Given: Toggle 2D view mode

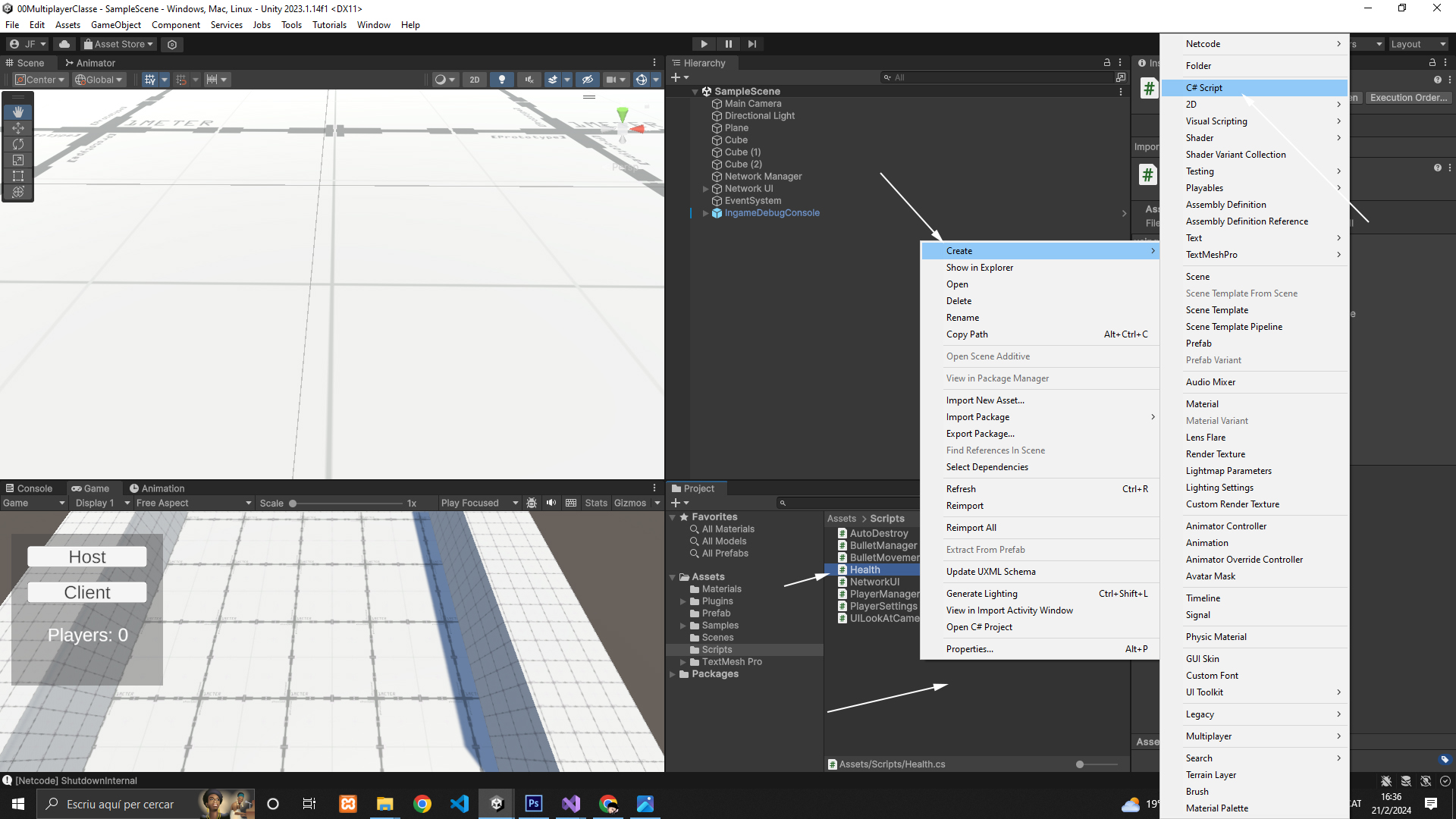Looking at the screenshot, I should 475,80.
